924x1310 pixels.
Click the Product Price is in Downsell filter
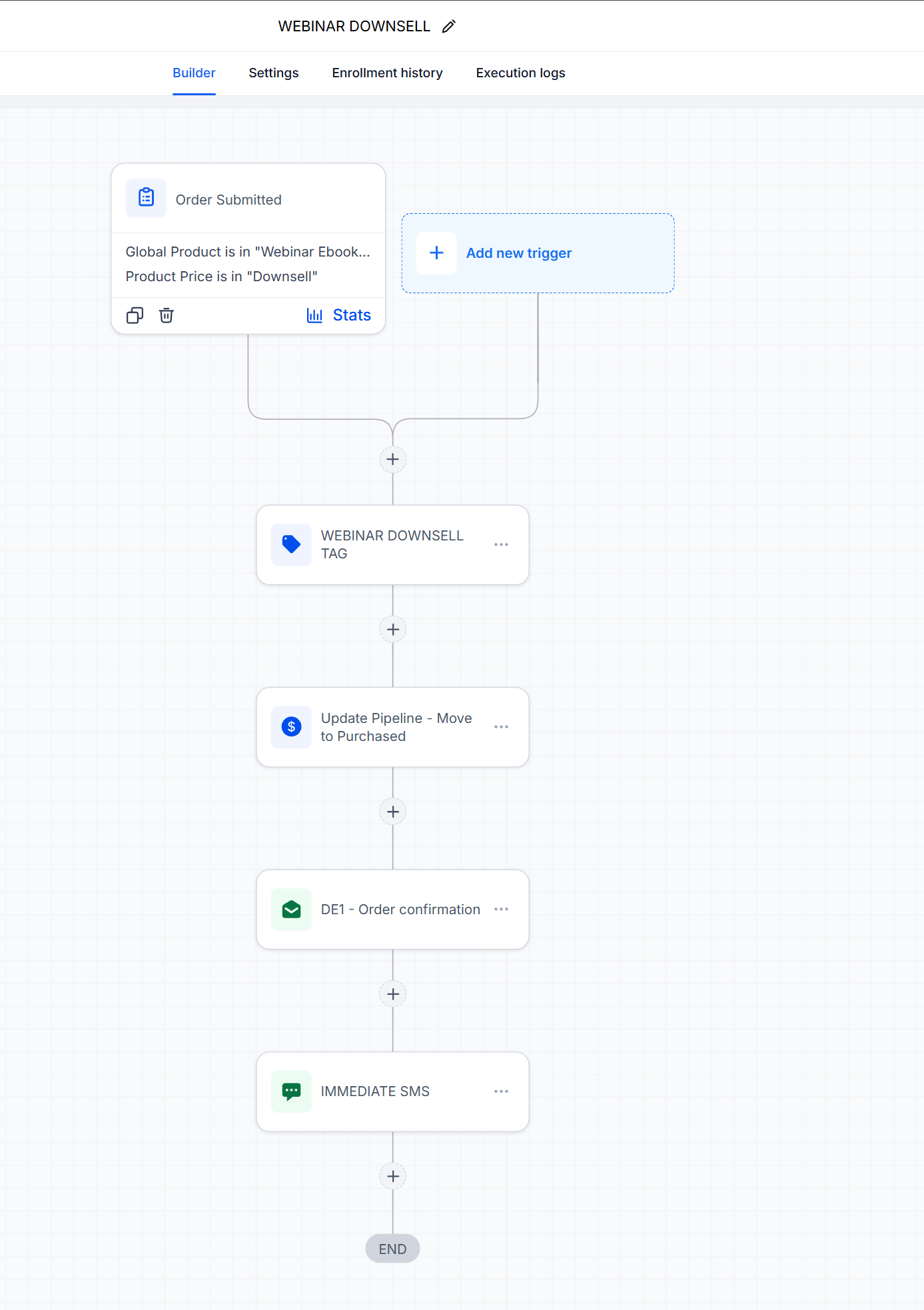tap(221, 277)
